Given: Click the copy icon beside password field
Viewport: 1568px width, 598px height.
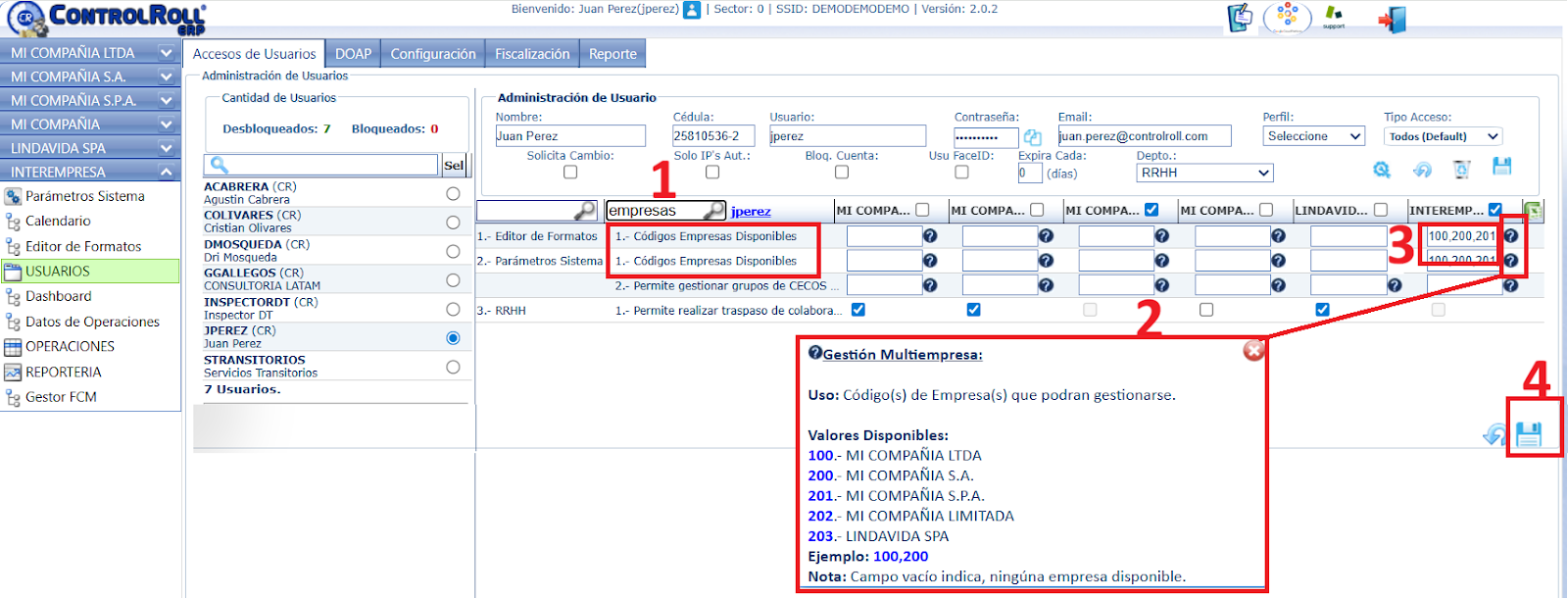Looking at the screenshot, I should [x=1032, y=137].
